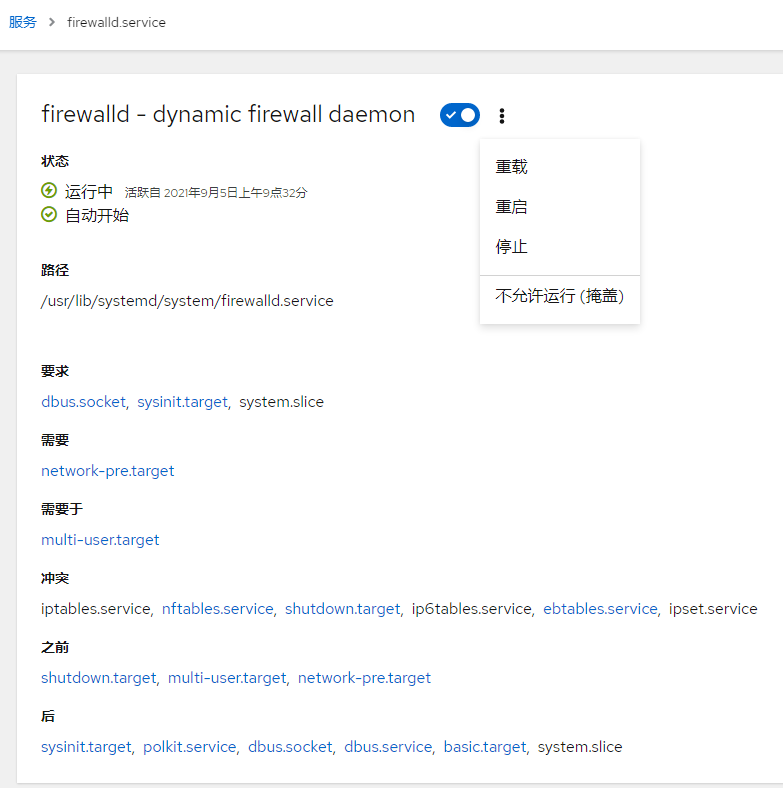Click iptables.service text under 冲突
Viewport: 783px width, 788px height.
(x=95, y=609)
